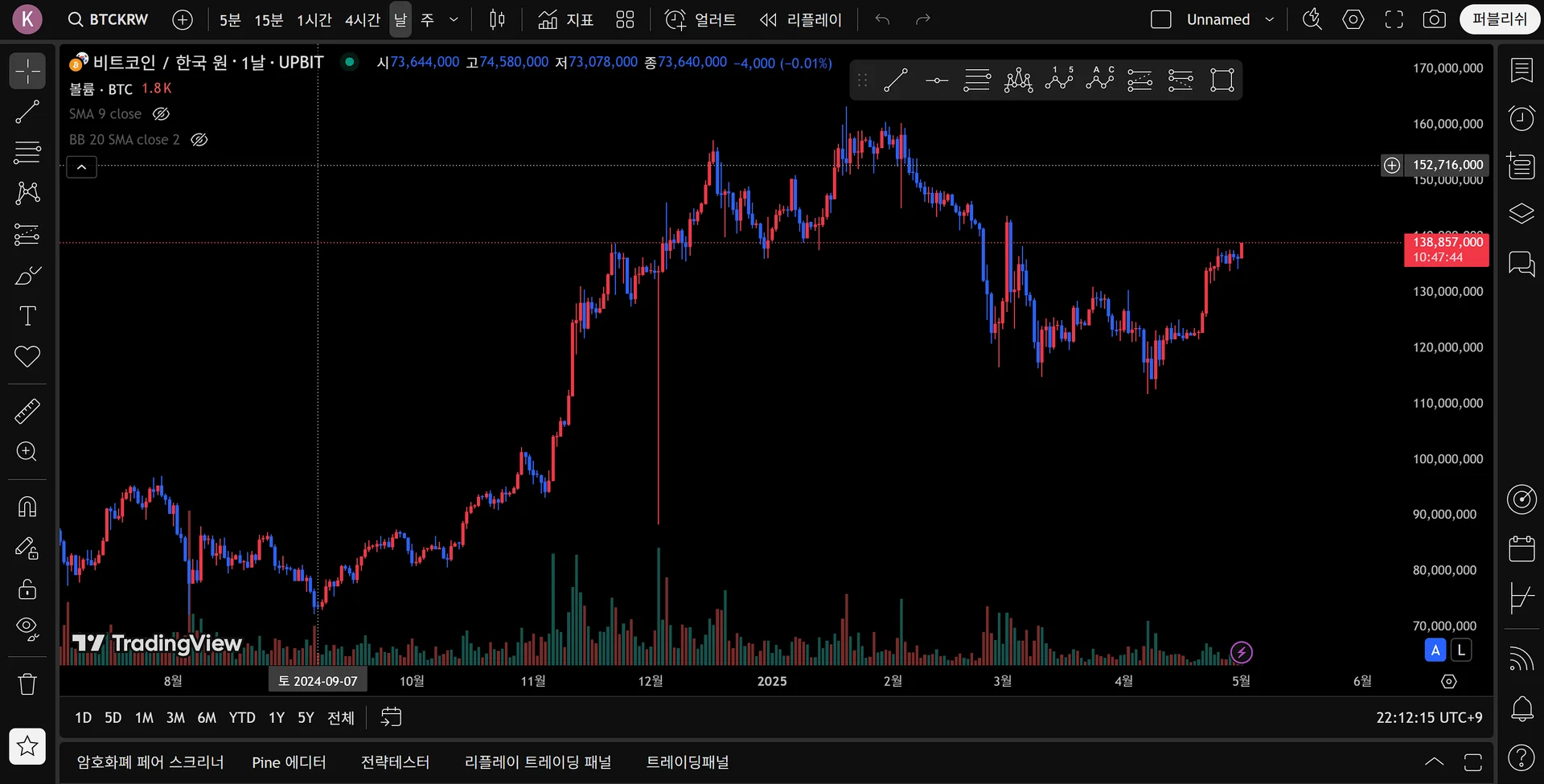Open the notifications bell panel
The height and width of the screenshot is (784, 1544).
click(1521, 708)
